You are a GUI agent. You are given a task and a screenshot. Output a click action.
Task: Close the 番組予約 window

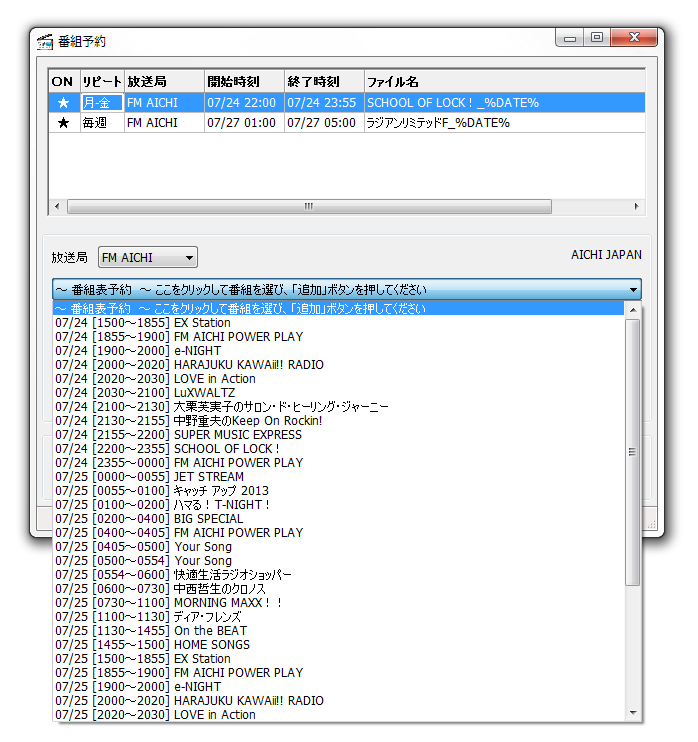pyautogui.click(x=634, y=38)
